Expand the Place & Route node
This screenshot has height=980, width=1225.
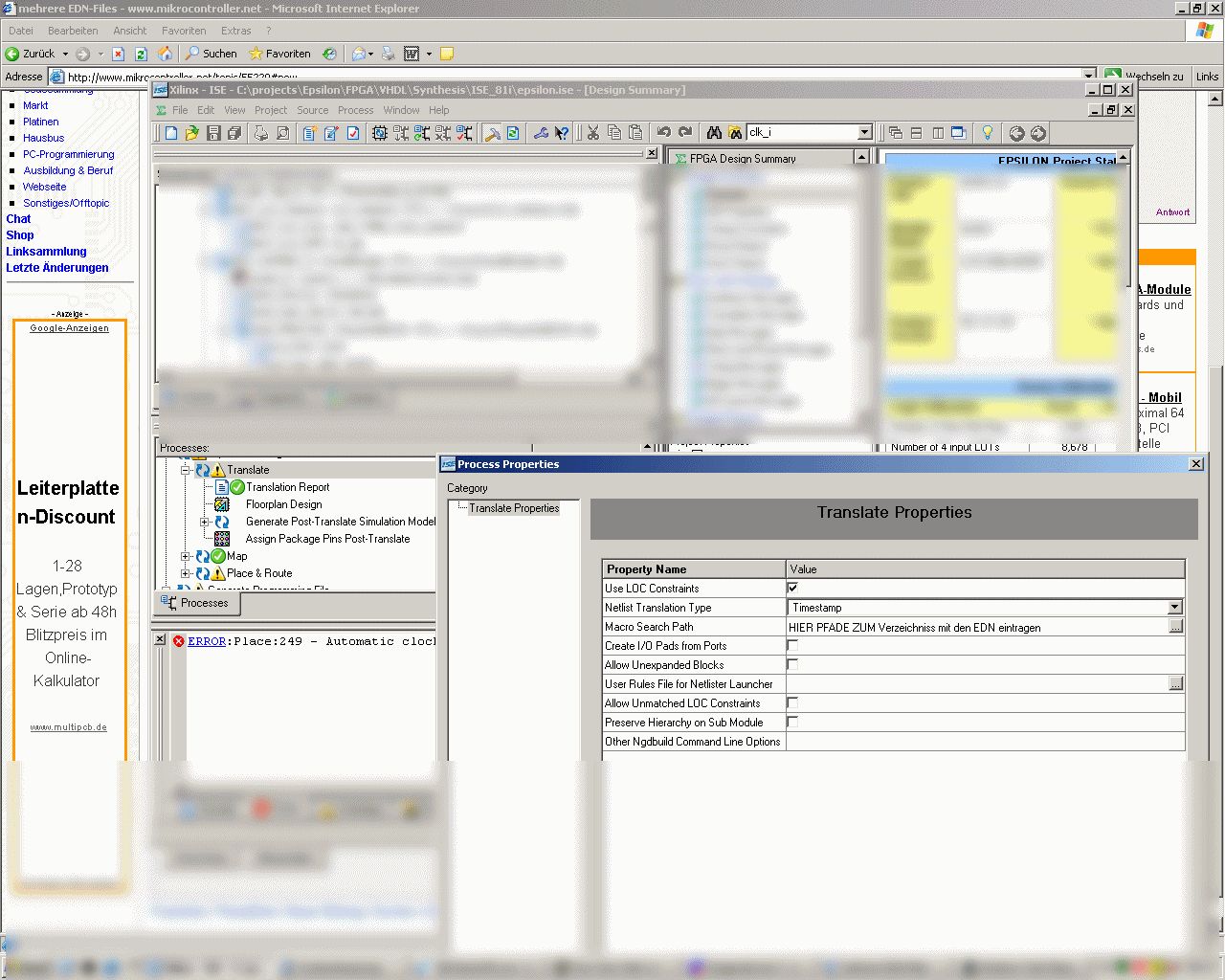187,573
